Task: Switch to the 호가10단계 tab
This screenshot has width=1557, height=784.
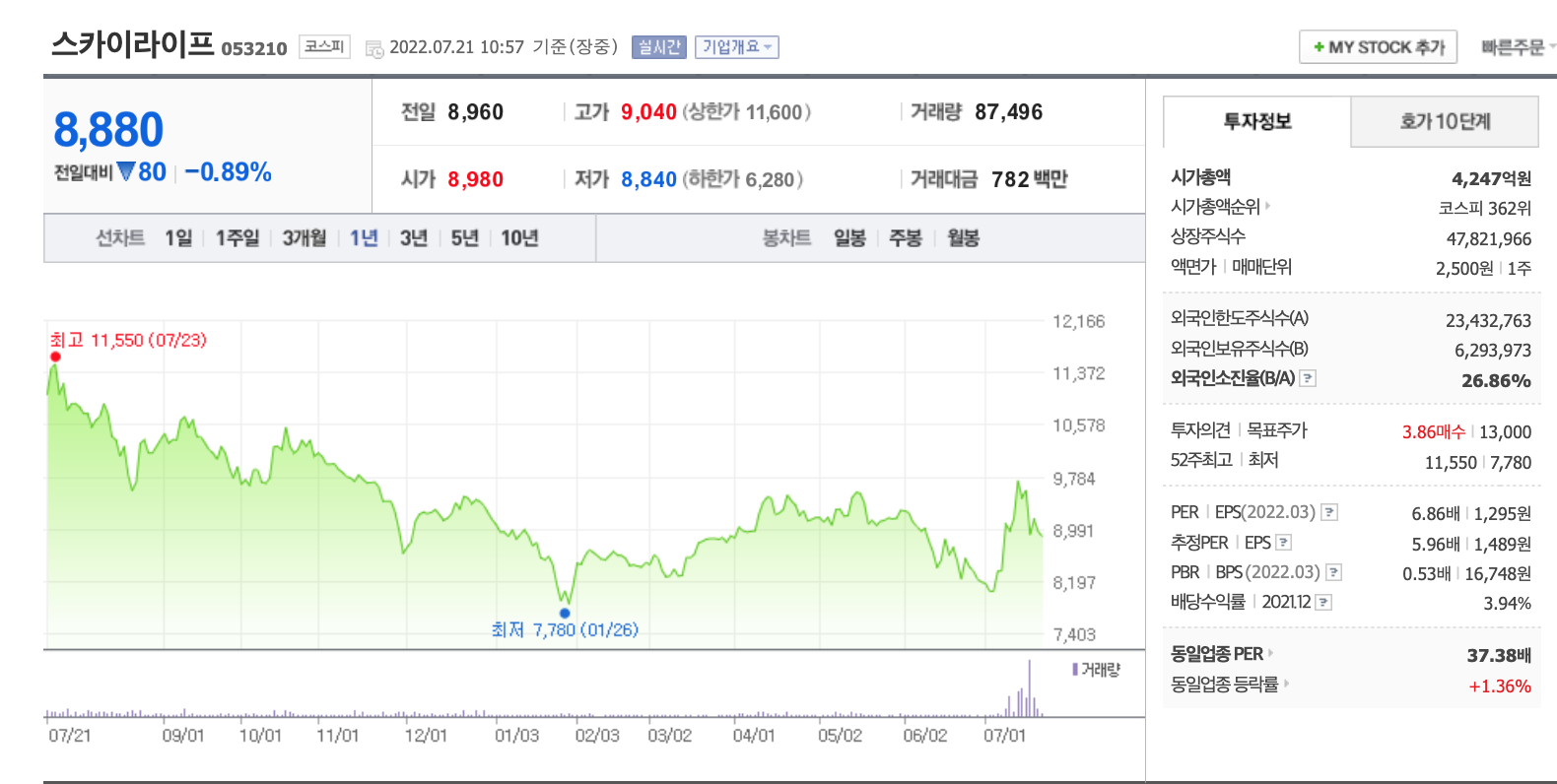Action: coord(1445,121)
